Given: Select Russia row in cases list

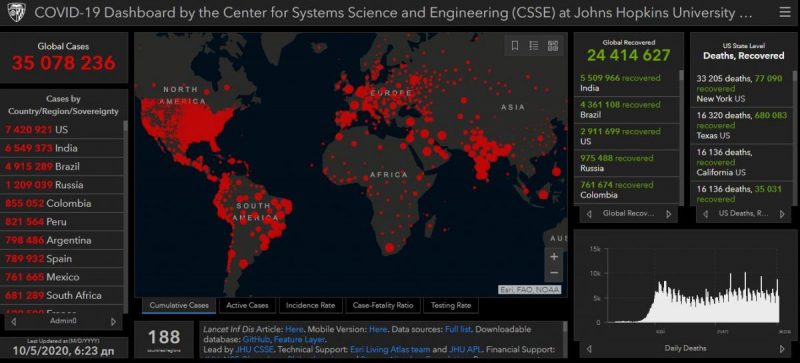Looking at the screenshot, I should (x=62, y=185).
